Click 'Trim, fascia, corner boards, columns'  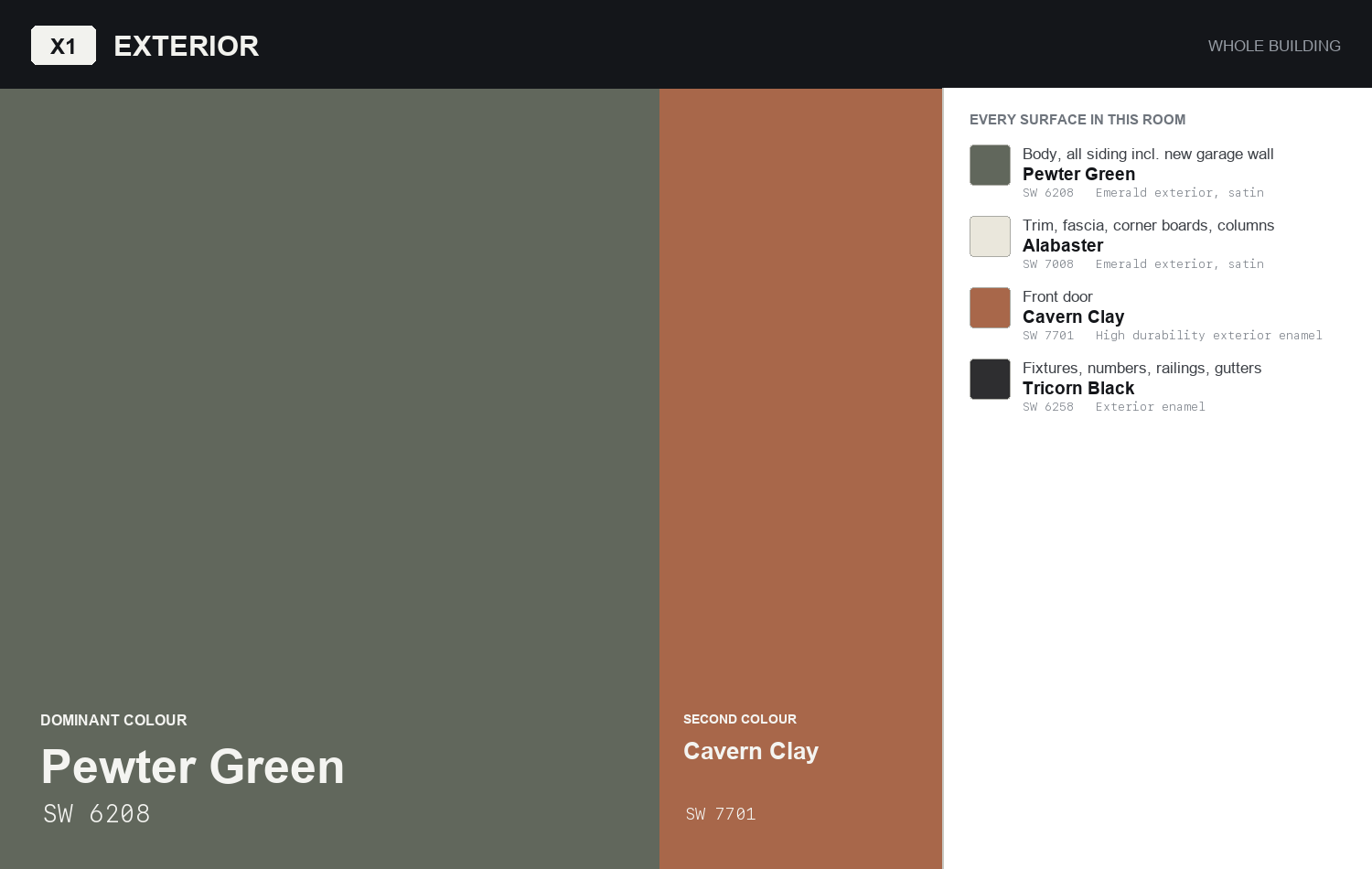1148,225
